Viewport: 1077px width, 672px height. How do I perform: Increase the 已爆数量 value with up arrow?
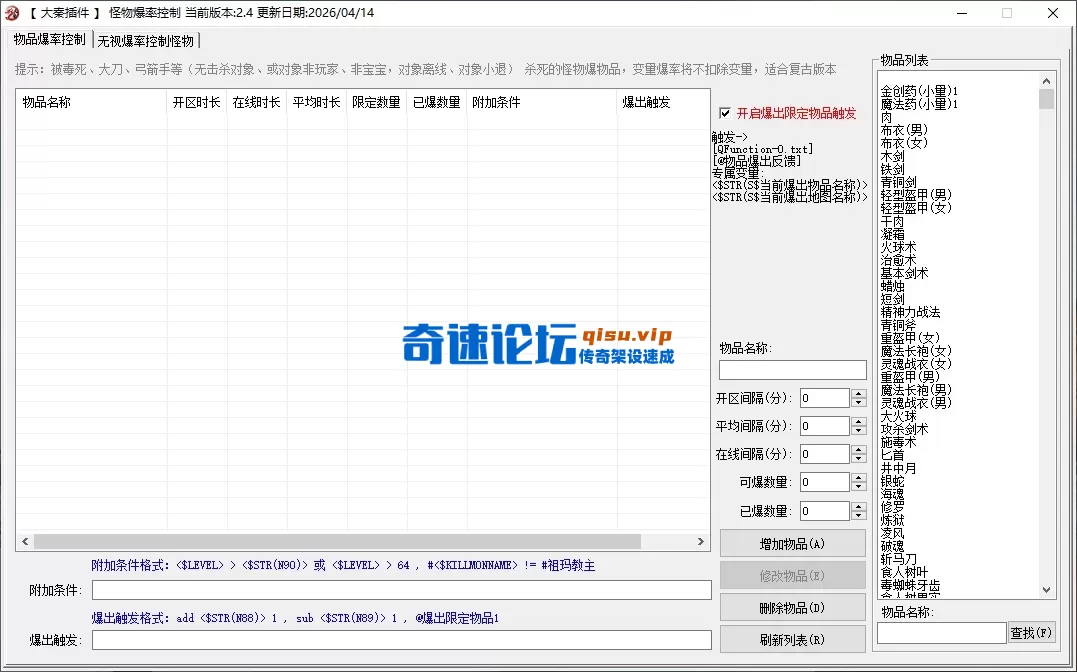859,507
